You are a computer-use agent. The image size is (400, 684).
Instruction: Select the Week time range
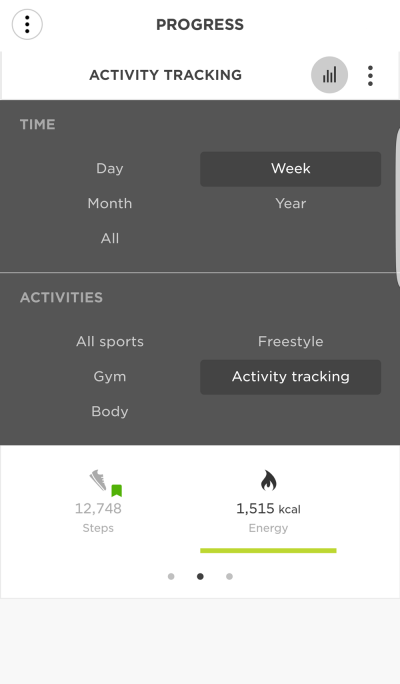click(291, 169)
